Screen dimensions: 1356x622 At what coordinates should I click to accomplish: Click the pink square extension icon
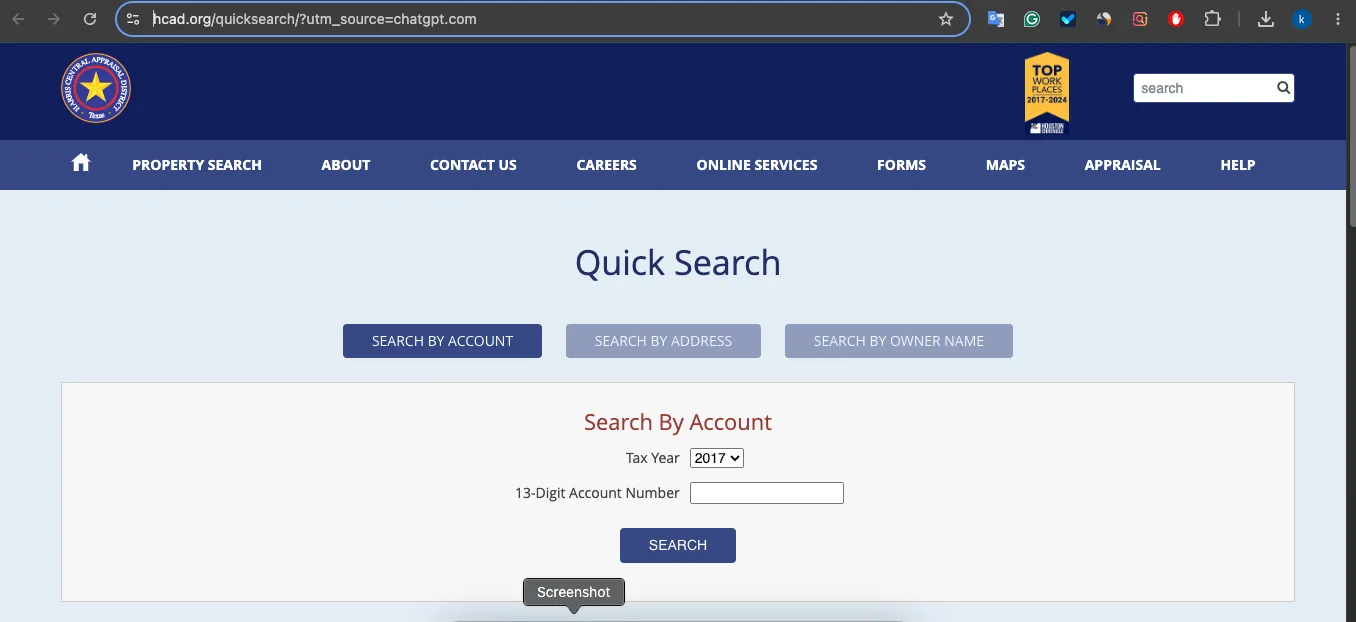1140,19
